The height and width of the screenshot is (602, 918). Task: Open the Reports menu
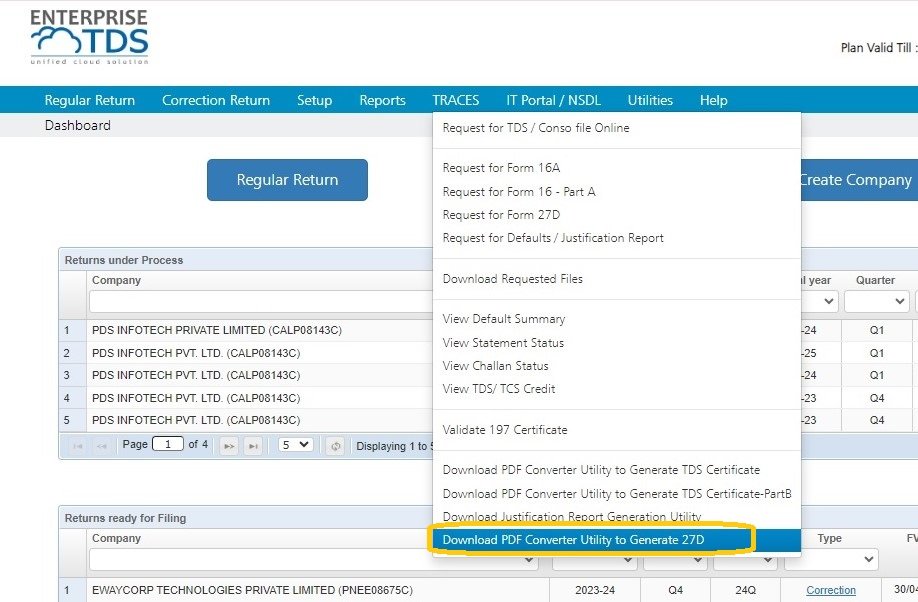[382, 100]
